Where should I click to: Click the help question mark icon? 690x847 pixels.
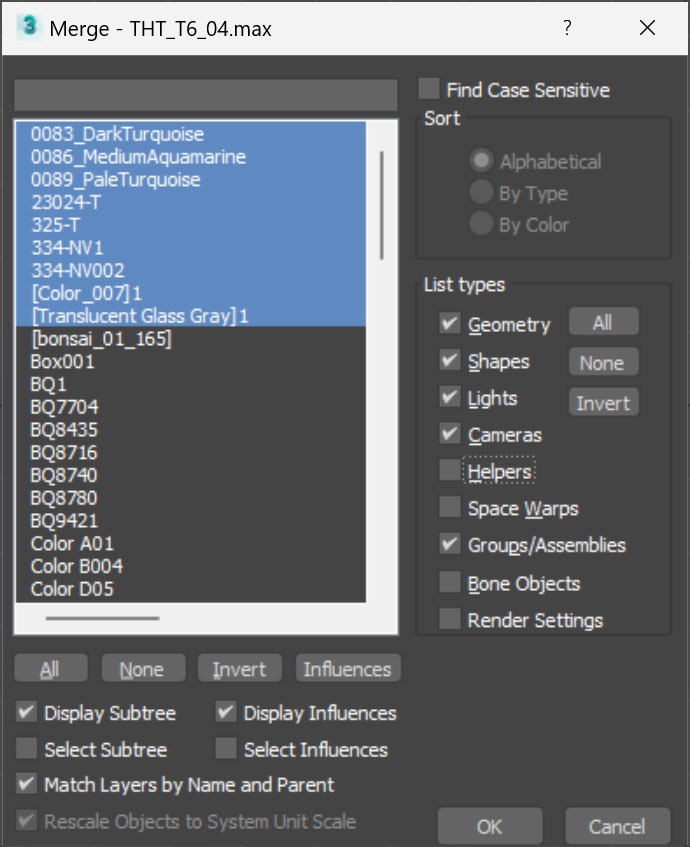click(x=567, y=28)
